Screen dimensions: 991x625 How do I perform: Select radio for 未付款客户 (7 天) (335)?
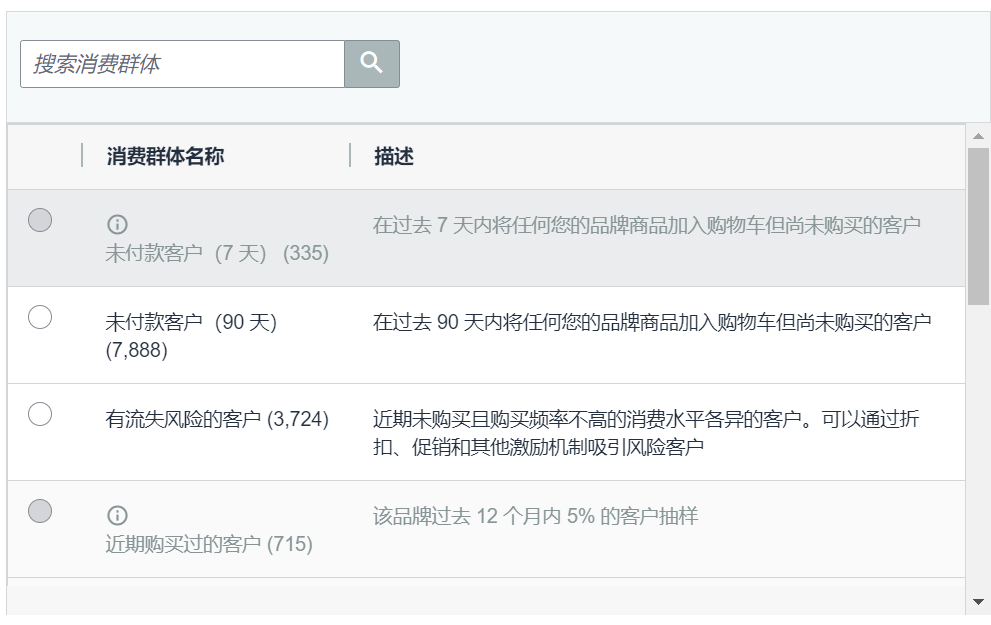tap(40, 220)
